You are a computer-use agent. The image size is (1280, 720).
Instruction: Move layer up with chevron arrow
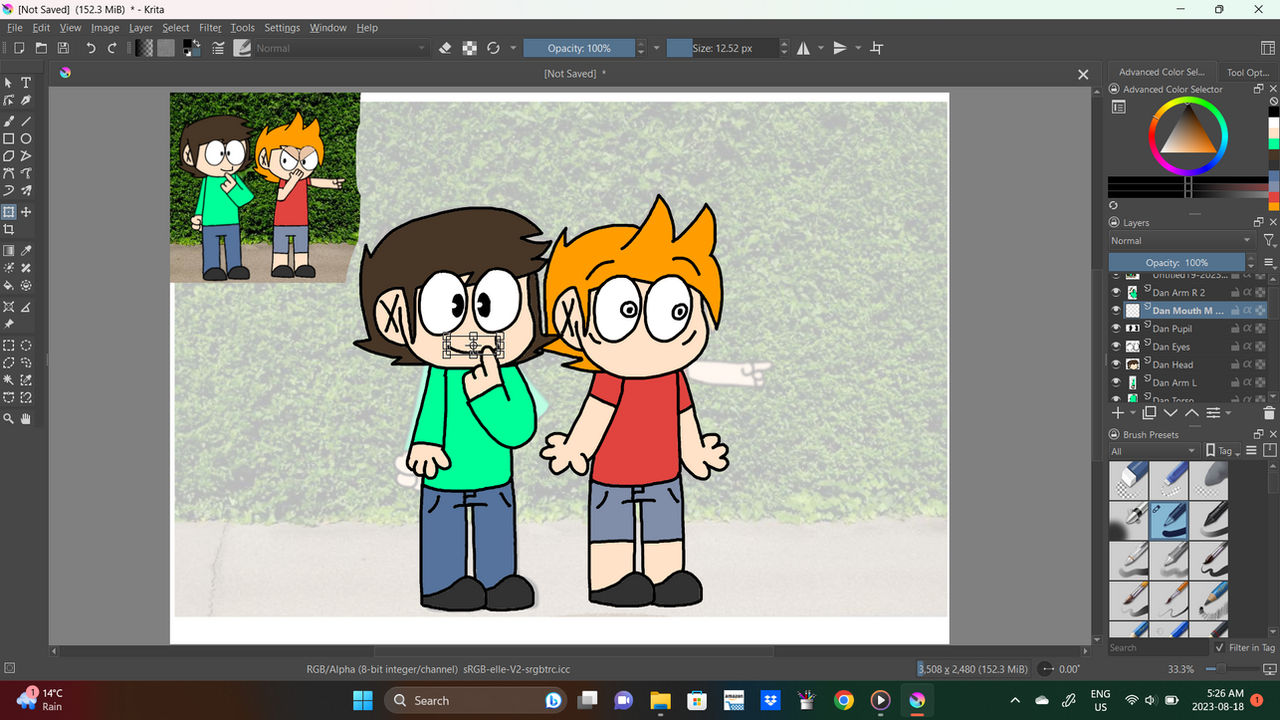(x=1191, y=413)
